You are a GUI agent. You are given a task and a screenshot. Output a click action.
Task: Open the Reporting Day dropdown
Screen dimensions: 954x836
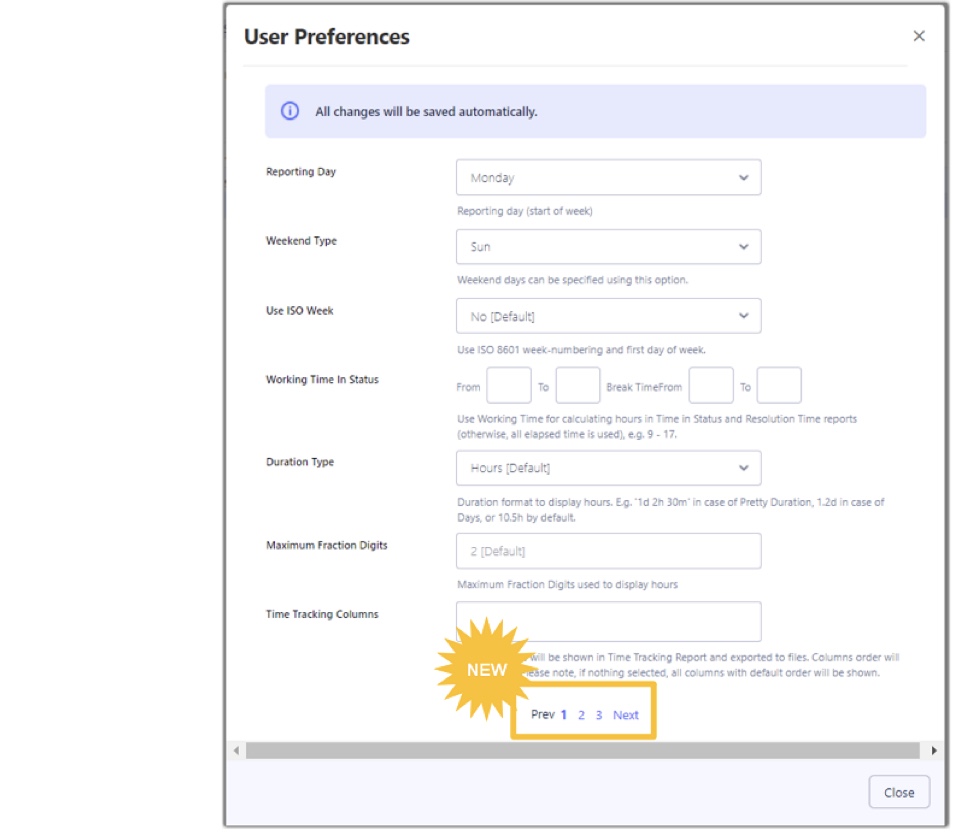click(x=608, y=178)
